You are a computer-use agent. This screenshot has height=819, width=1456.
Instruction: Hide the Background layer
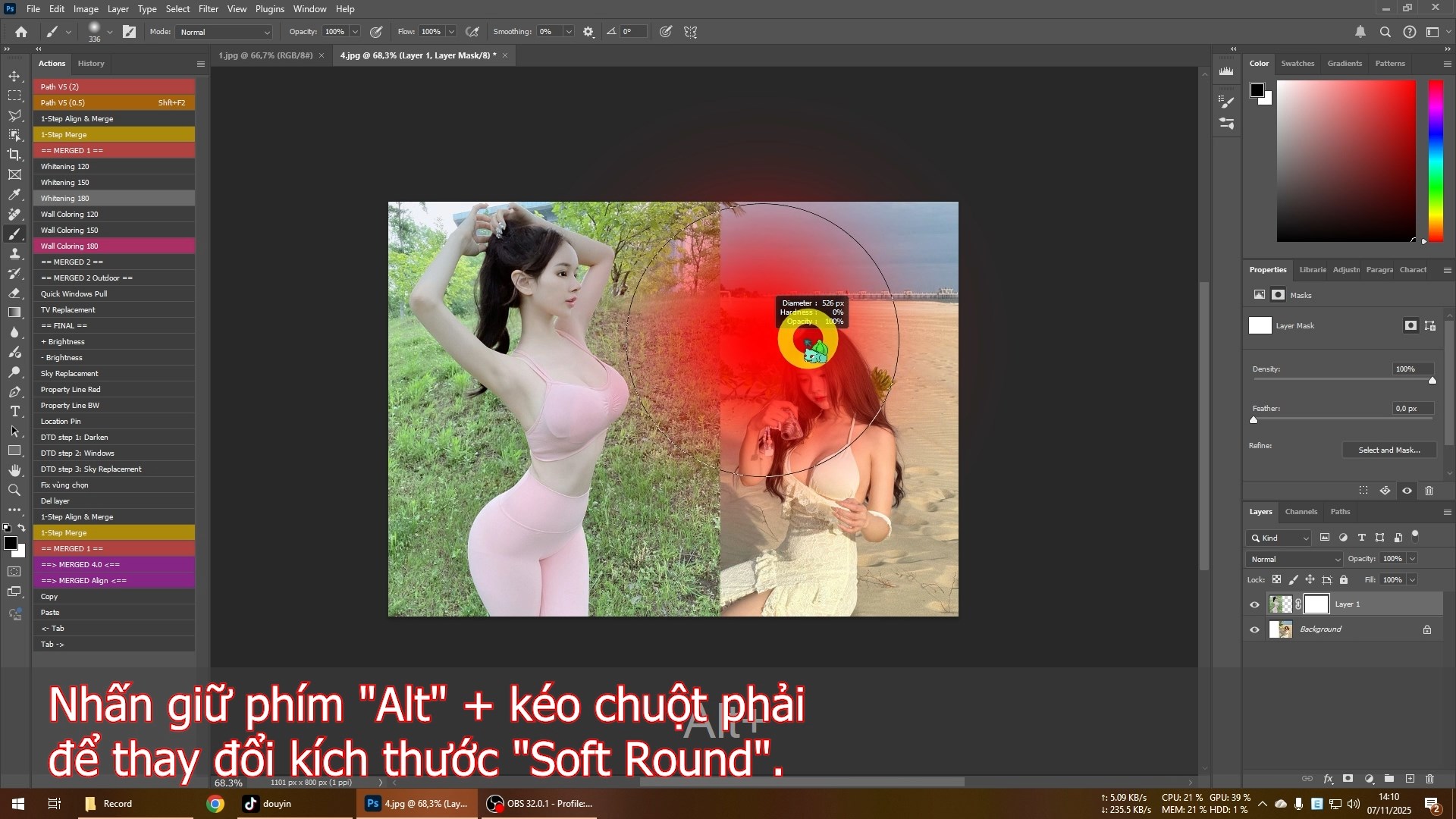(x=1255, y=629)
